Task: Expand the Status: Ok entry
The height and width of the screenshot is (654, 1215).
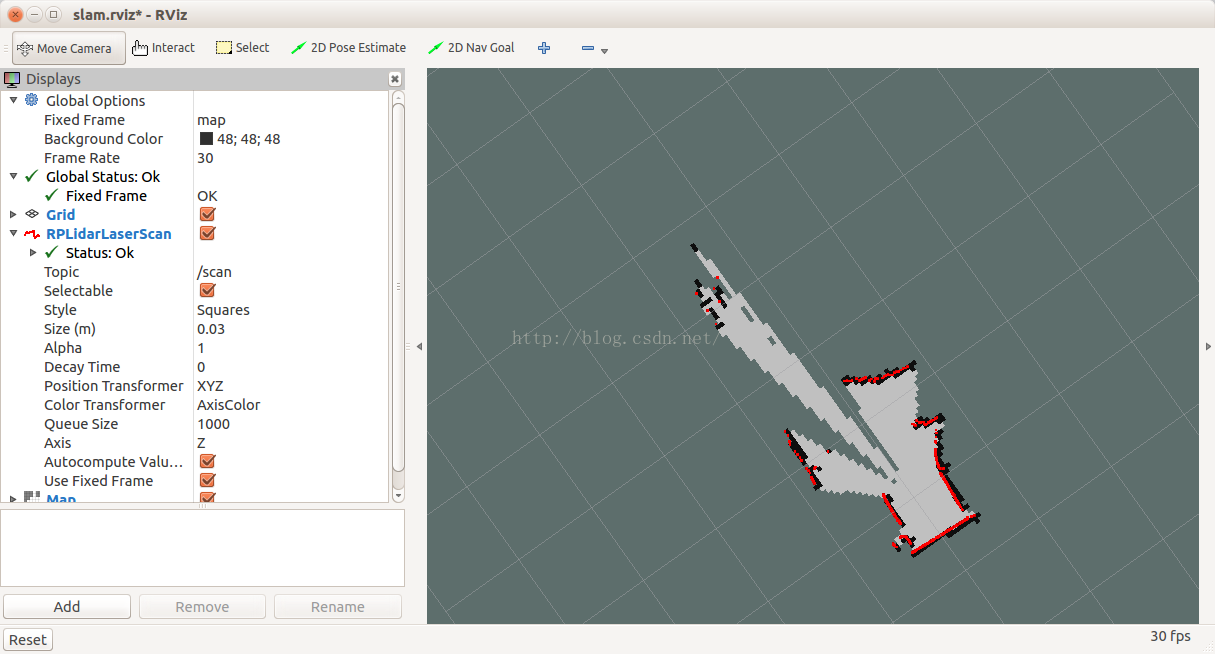Action: point(33,252)
